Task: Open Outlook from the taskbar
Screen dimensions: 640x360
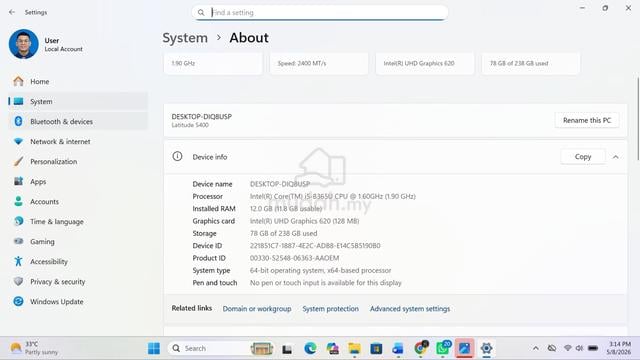Action: click(x=398, y=348)
